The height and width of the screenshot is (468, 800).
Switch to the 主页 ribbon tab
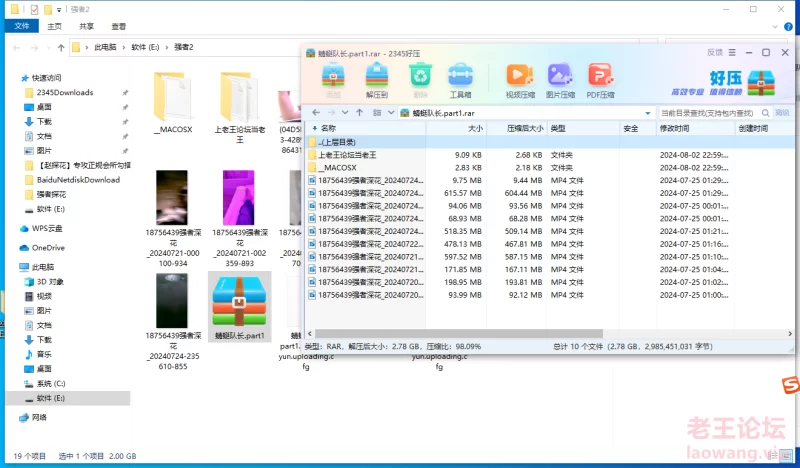click(x=54, y=26)
